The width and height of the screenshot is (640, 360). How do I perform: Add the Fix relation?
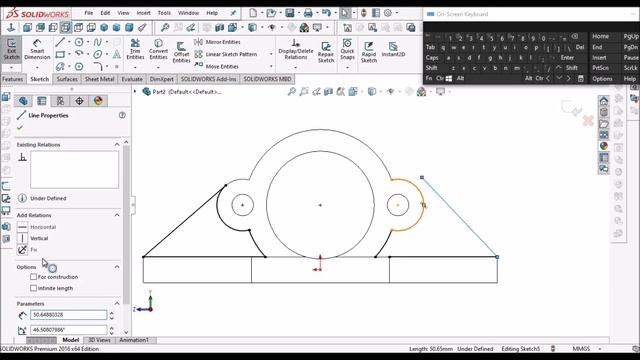27,249
